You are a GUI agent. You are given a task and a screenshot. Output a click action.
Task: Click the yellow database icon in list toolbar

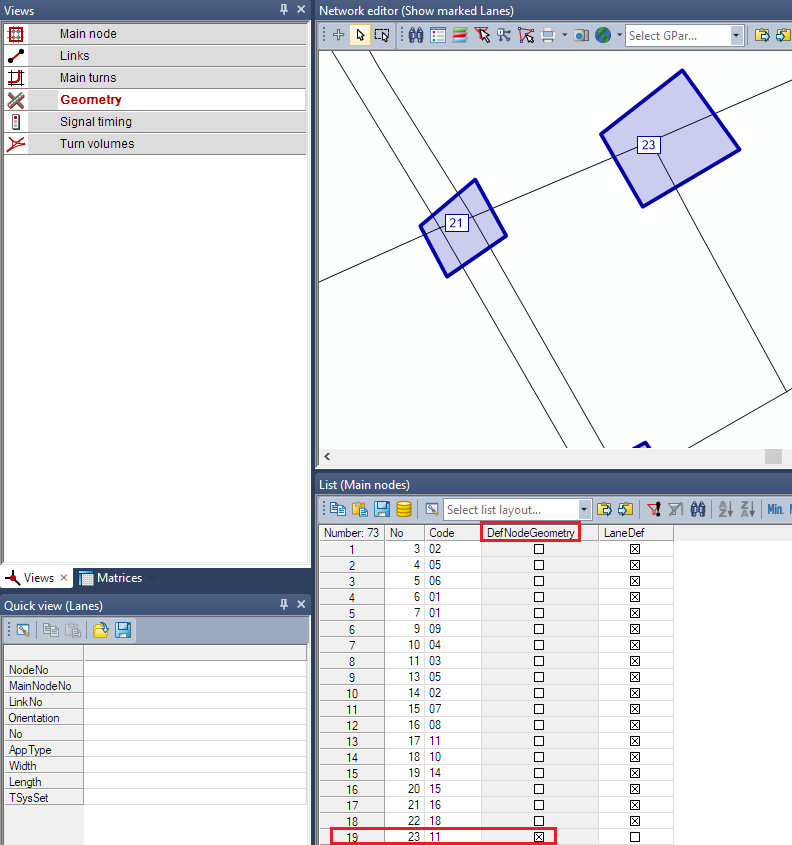click(x=404, y=509)
